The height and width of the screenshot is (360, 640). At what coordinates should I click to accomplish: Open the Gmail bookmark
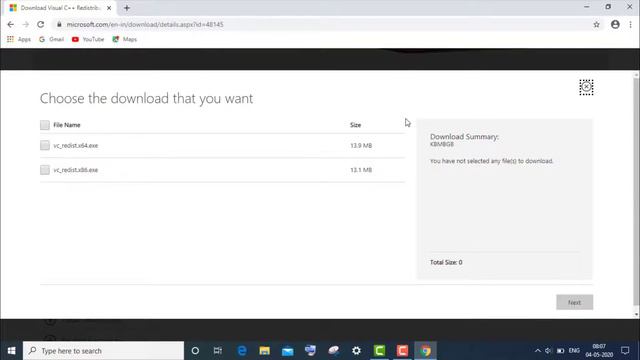[51, 39]
